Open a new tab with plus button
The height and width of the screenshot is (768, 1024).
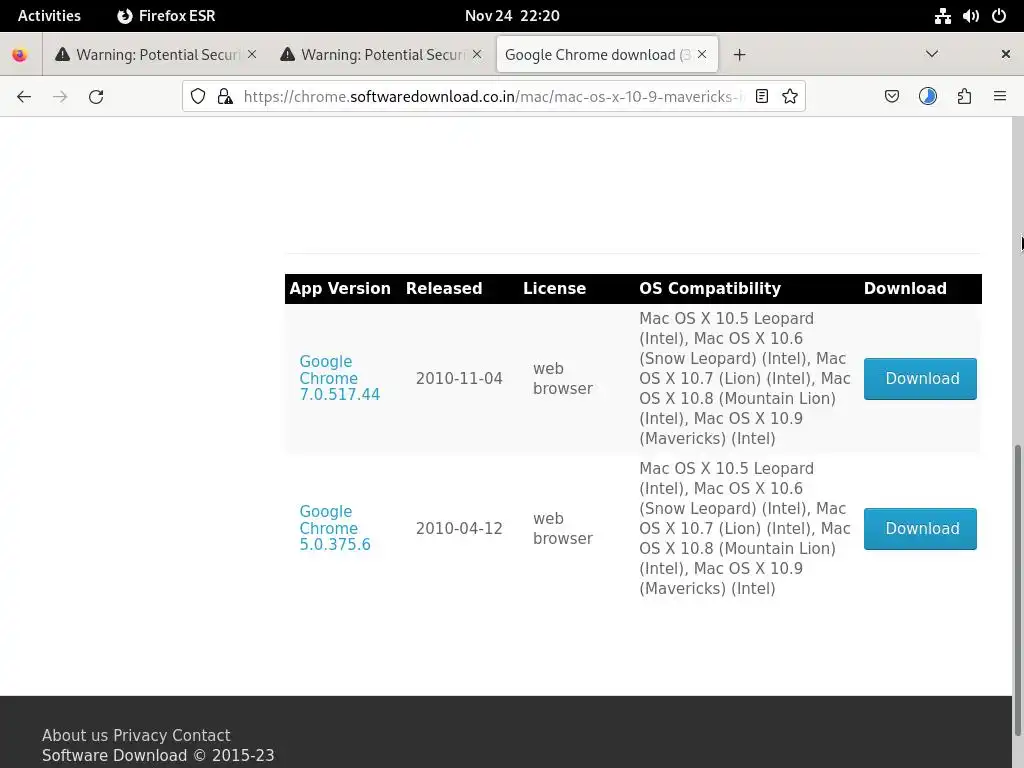[739, 55]
